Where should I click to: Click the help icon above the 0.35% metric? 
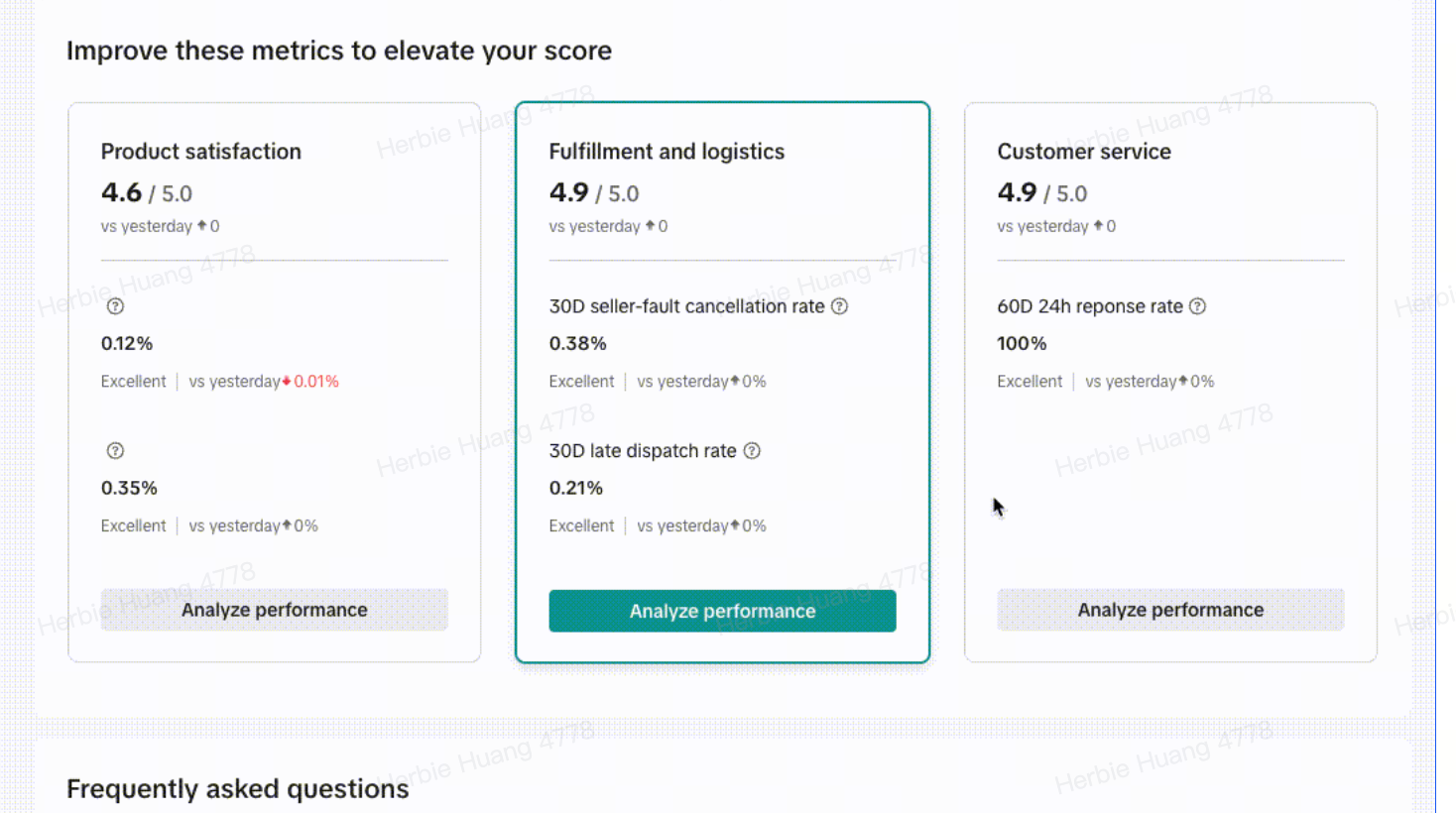[115, 451]
